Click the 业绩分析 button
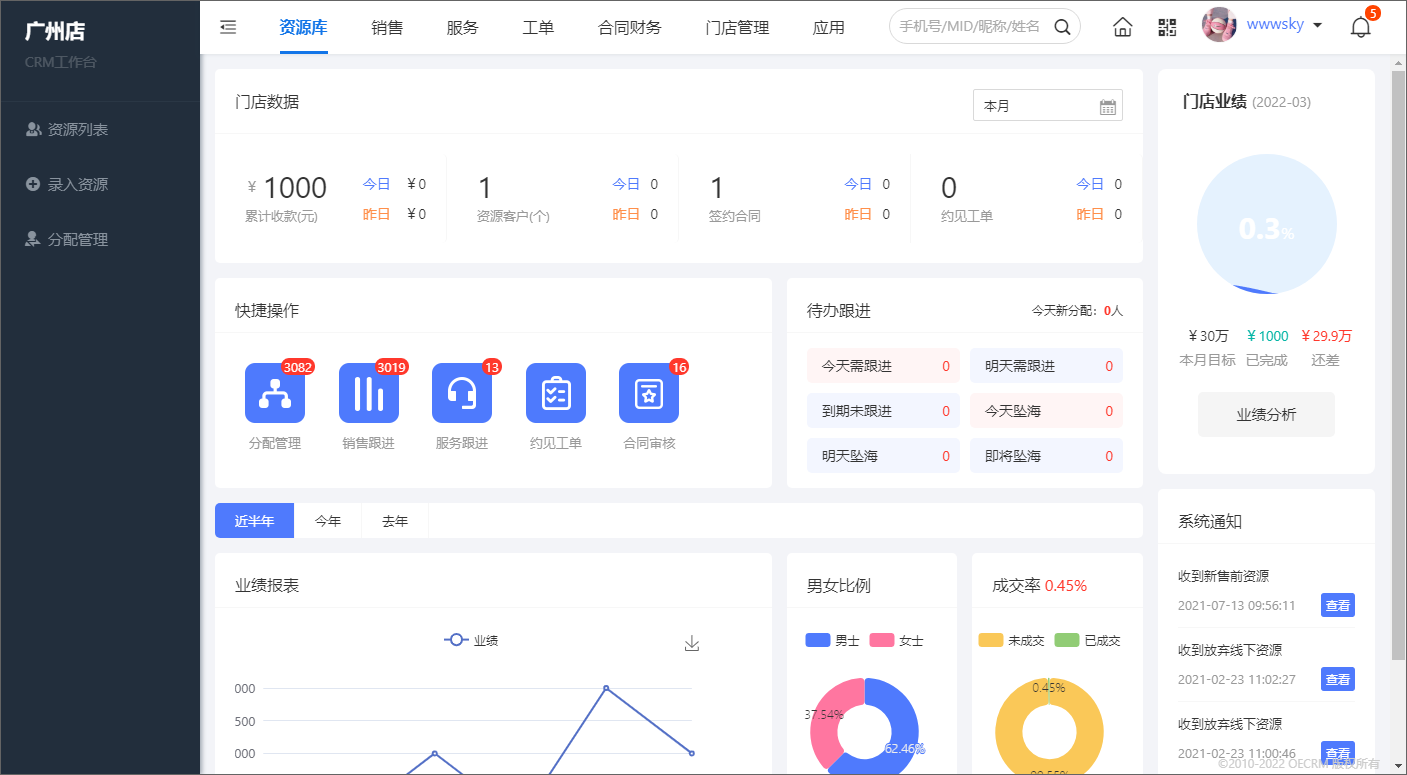The height and width of the screenshot is (775, 1407). [x=1266, y=414]
